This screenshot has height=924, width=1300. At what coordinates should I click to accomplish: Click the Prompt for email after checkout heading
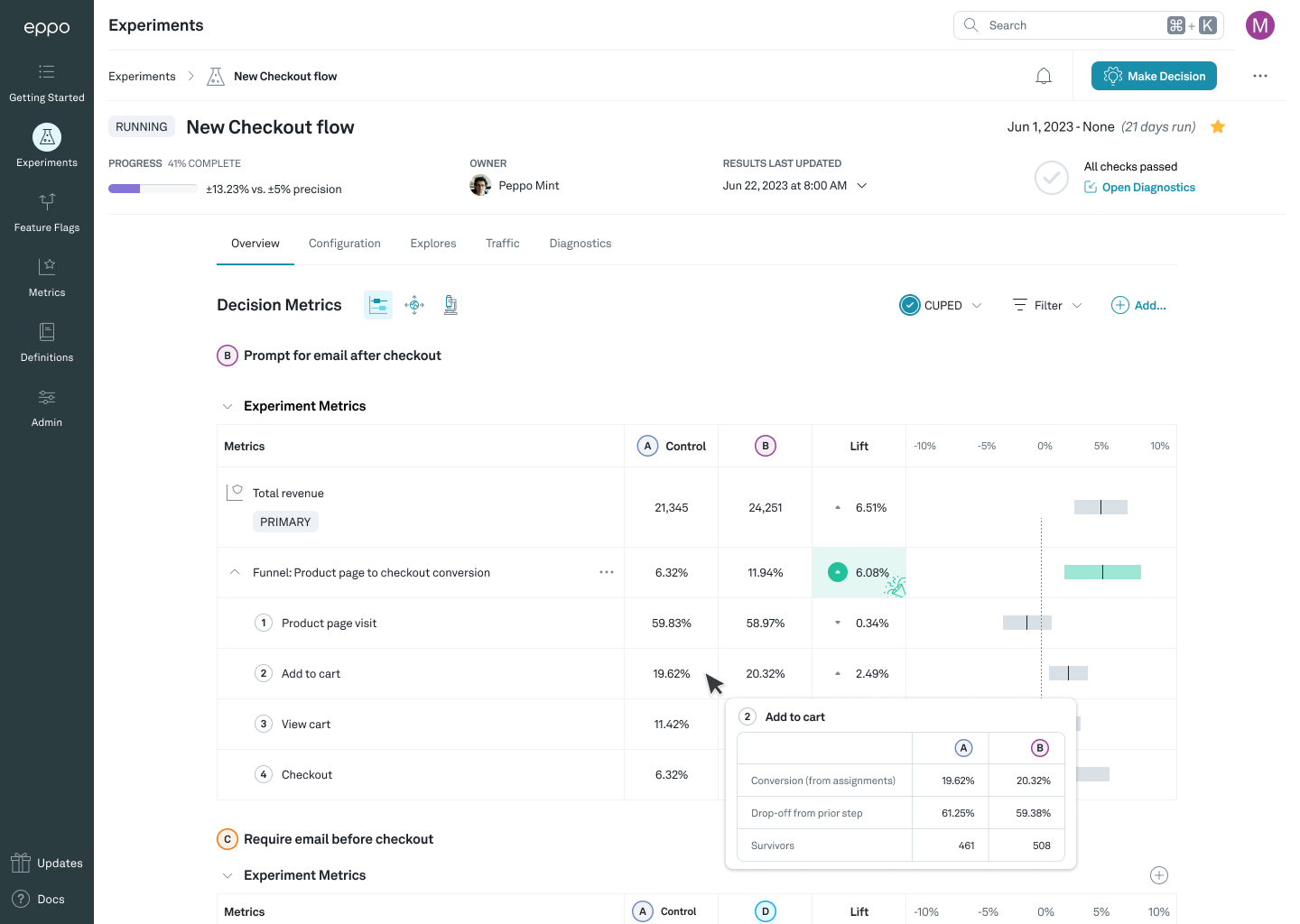tap(342, 356)
